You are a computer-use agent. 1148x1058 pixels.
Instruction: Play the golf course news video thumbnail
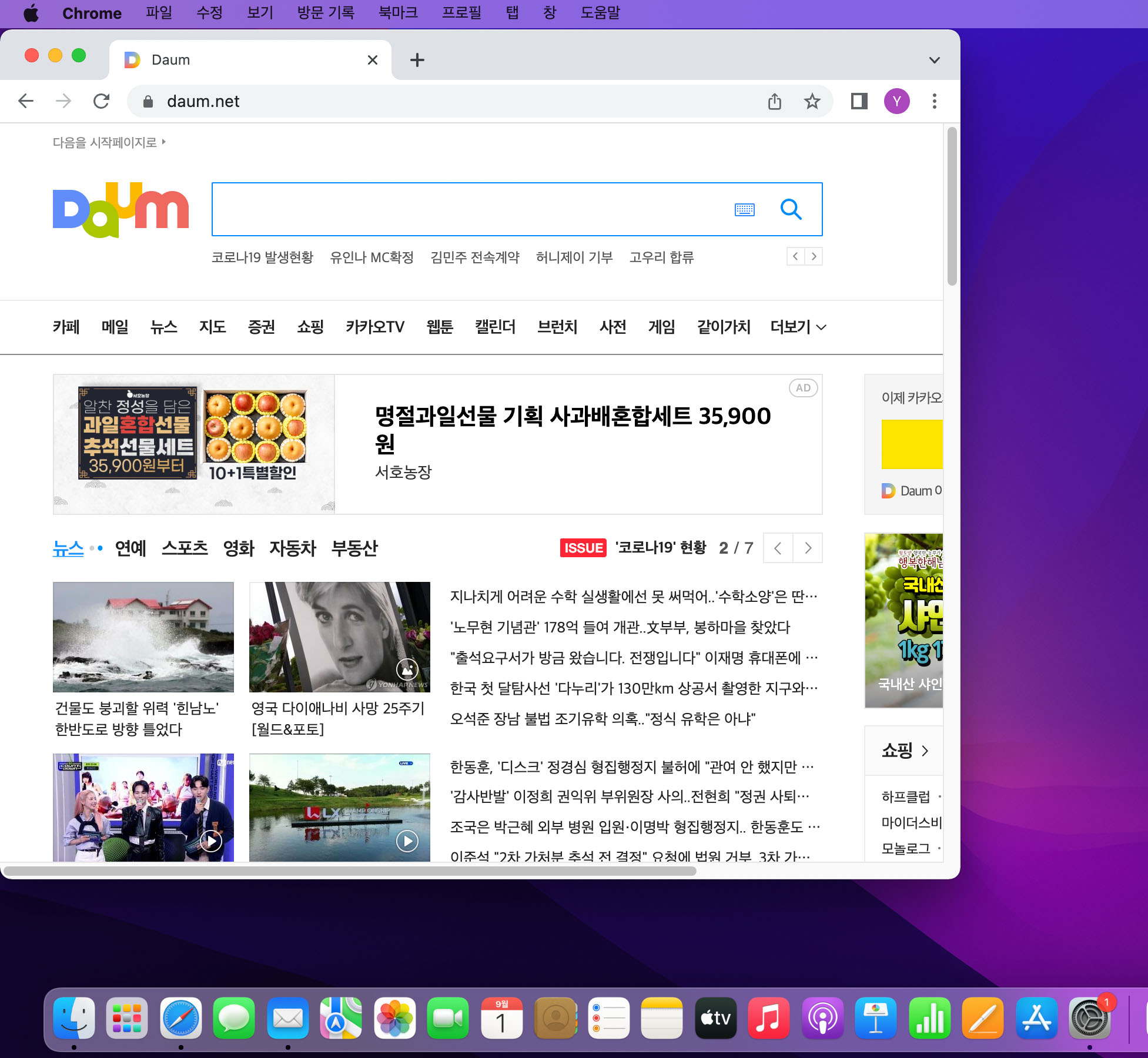click(x=406, y=841)
